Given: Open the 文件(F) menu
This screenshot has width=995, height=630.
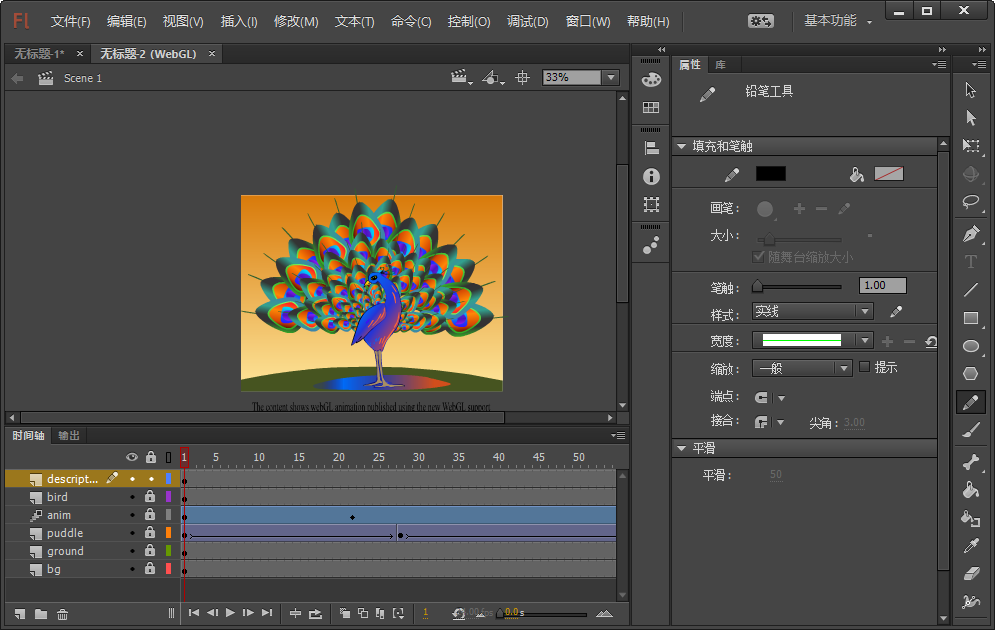Looking at the screenshot, I should [x=70, y=22].
